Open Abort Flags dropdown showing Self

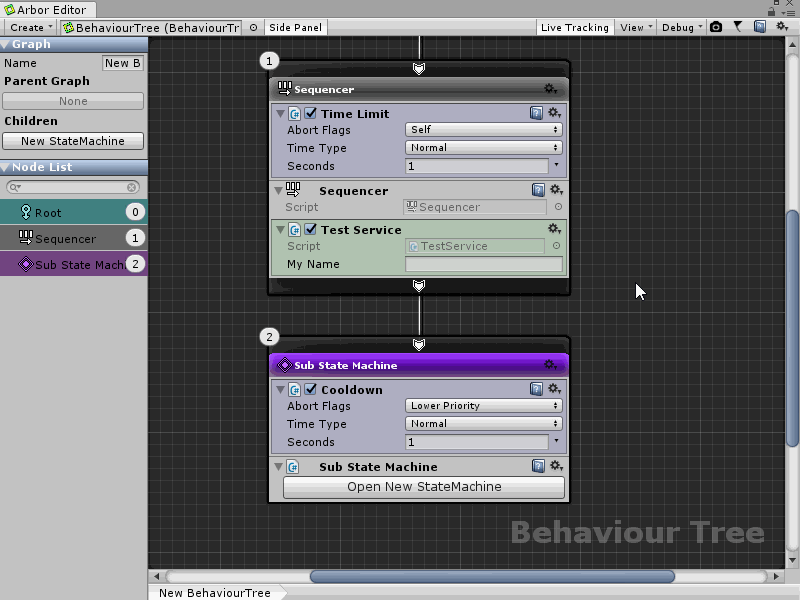(483, 129)
